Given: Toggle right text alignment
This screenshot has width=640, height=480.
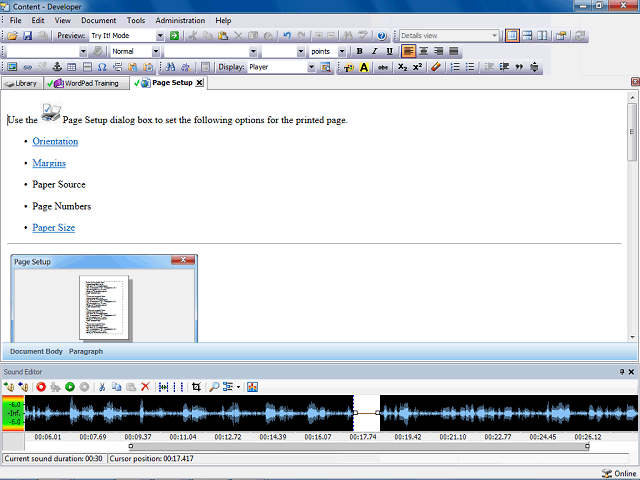Looking at the screenshot, I should [x=438, y=51].
